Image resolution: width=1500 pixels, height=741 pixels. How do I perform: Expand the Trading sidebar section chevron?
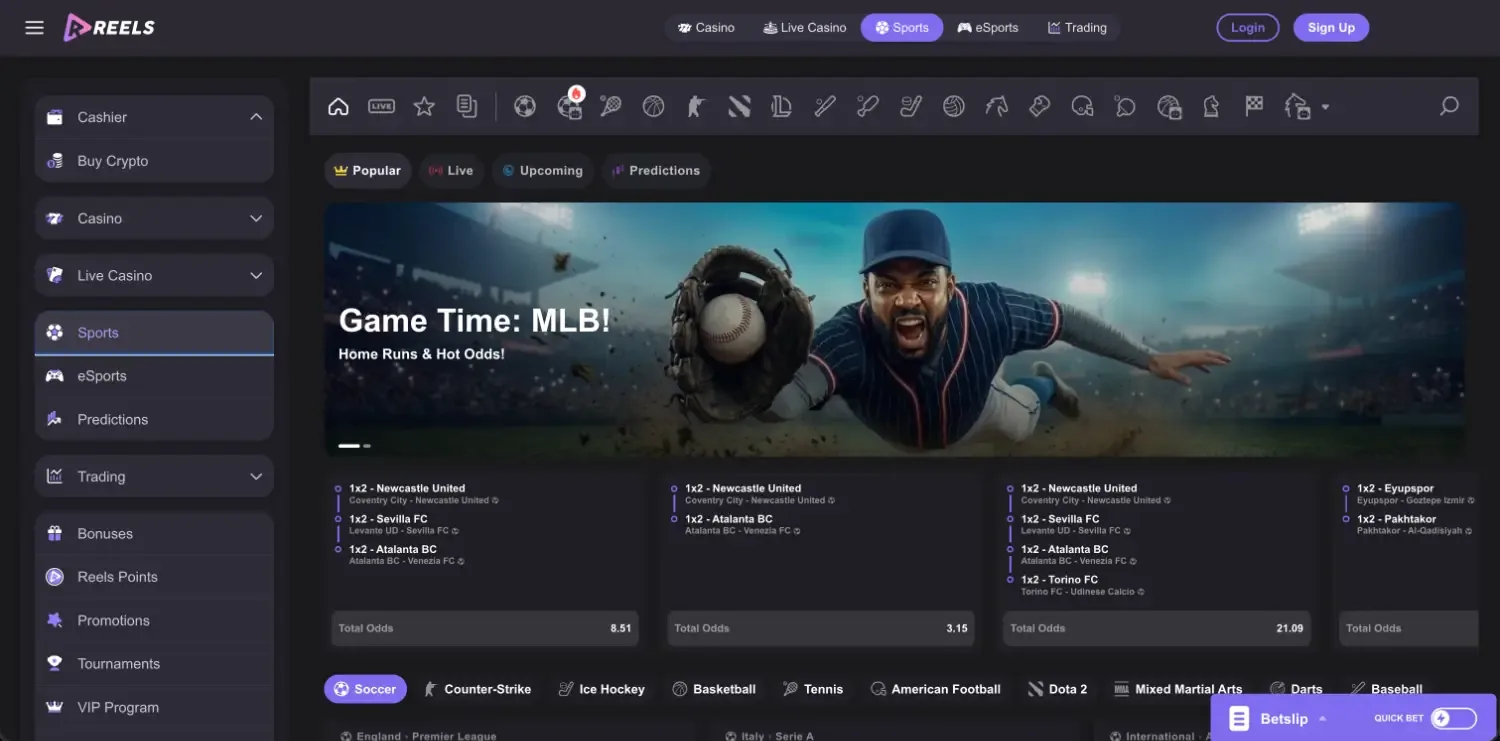pyautogui.click(x=256, y=477)
